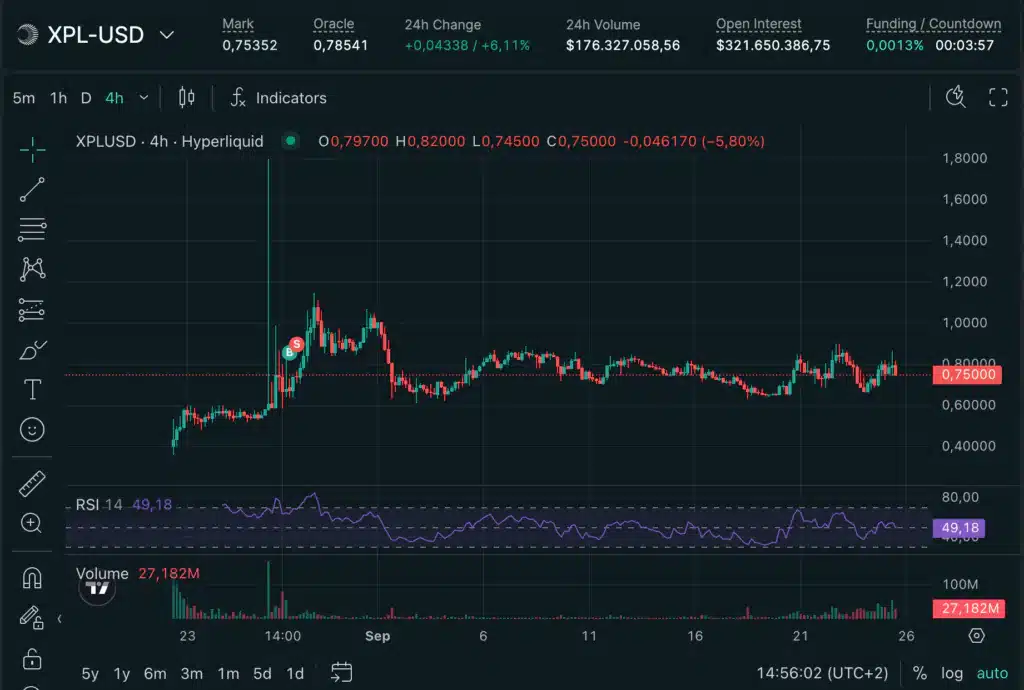Select the Text annotation tool
The image size is (1024, 690).
[32, 389]
